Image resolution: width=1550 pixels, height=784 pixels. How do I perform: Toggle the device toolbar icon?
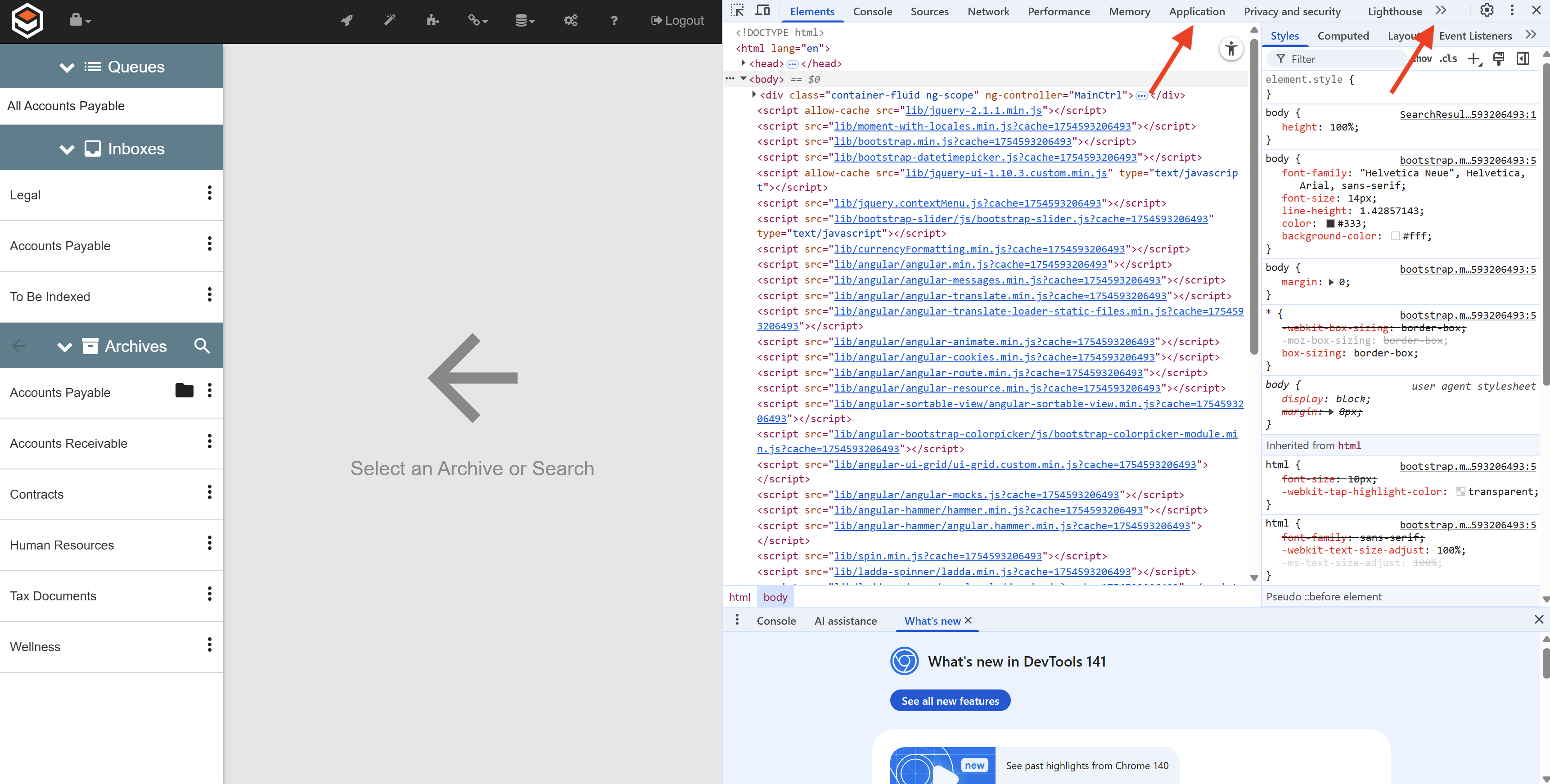click(762, 11)
